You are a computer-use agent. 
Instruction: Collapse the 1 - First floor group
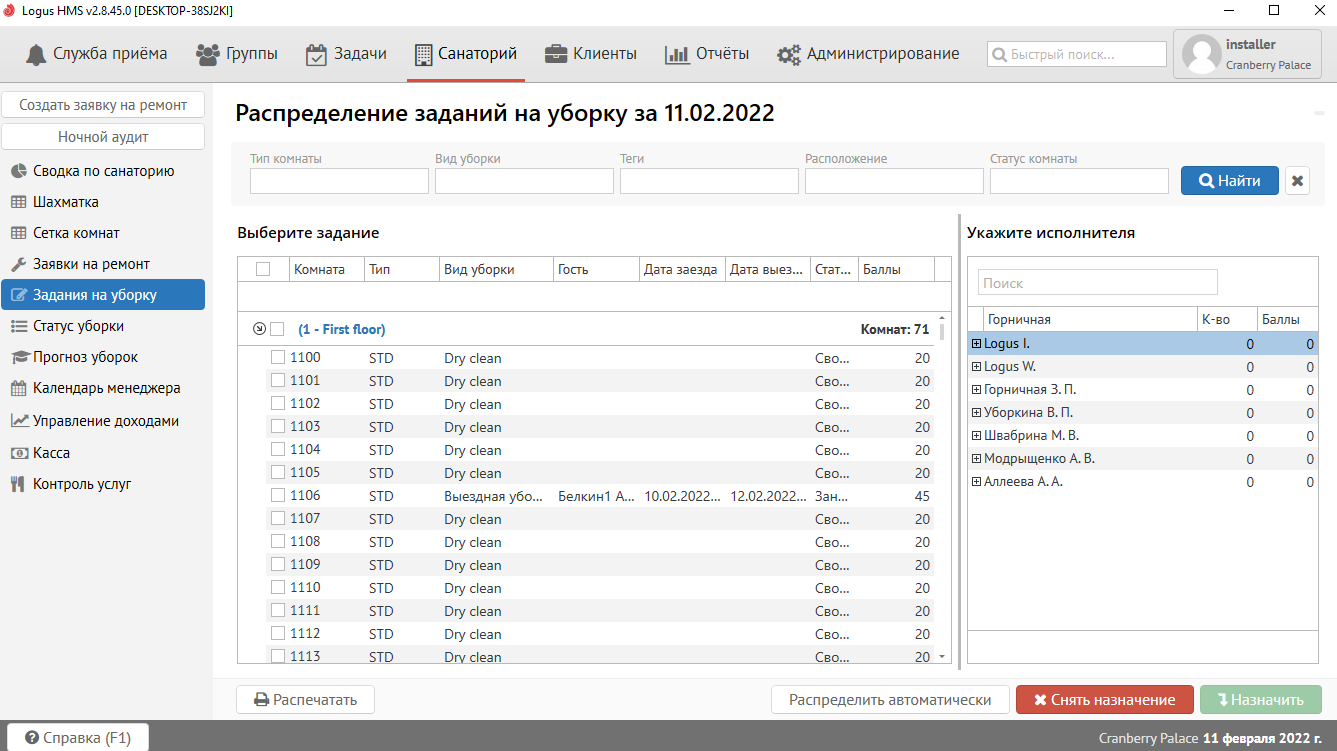tap(259, 329)
